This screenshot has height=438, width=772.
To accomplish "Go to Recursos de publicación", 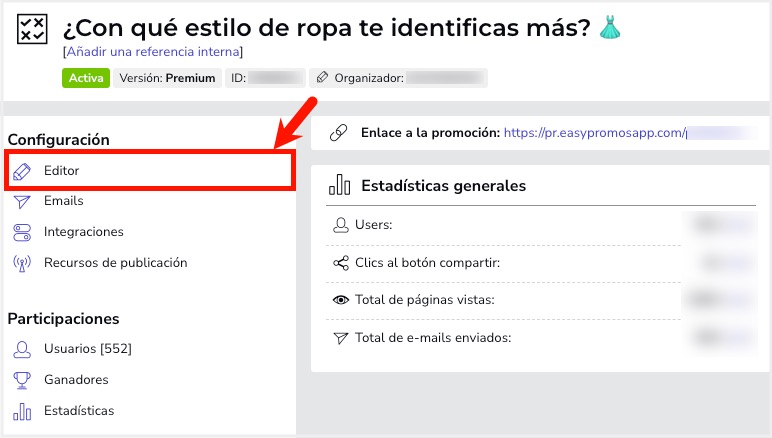I will [x=116, y=263].
